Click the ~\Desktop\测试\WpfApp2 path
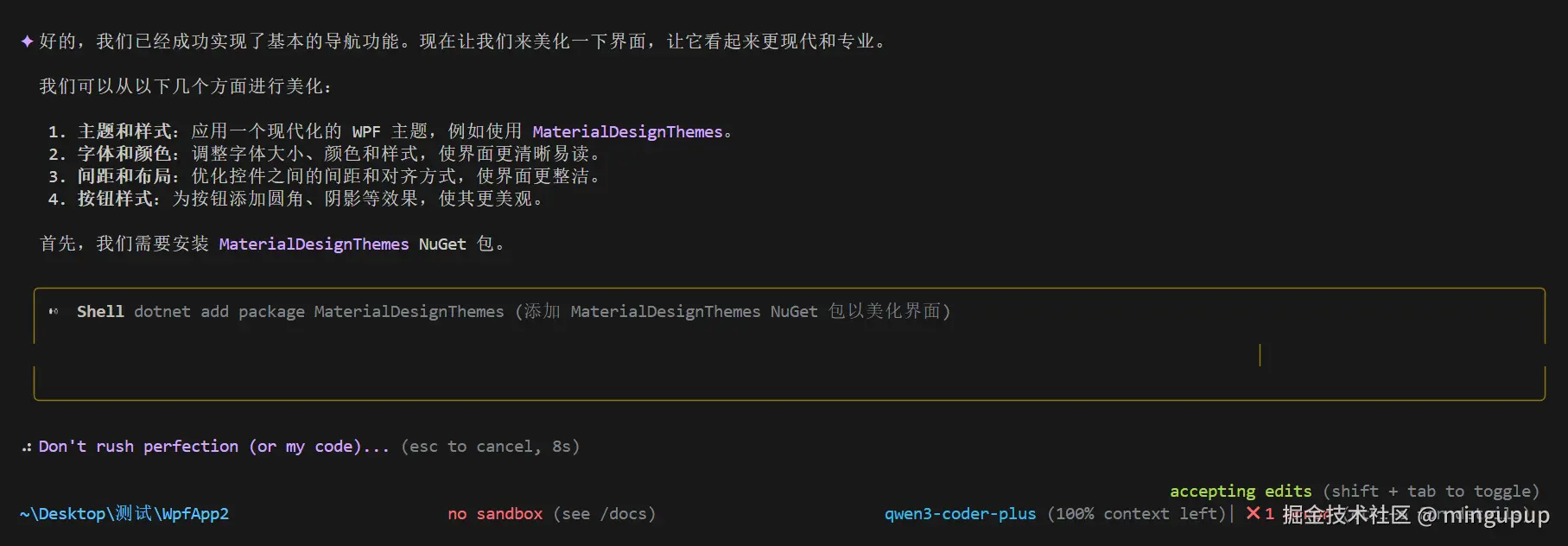1568x546 pixels. (124, 514)
